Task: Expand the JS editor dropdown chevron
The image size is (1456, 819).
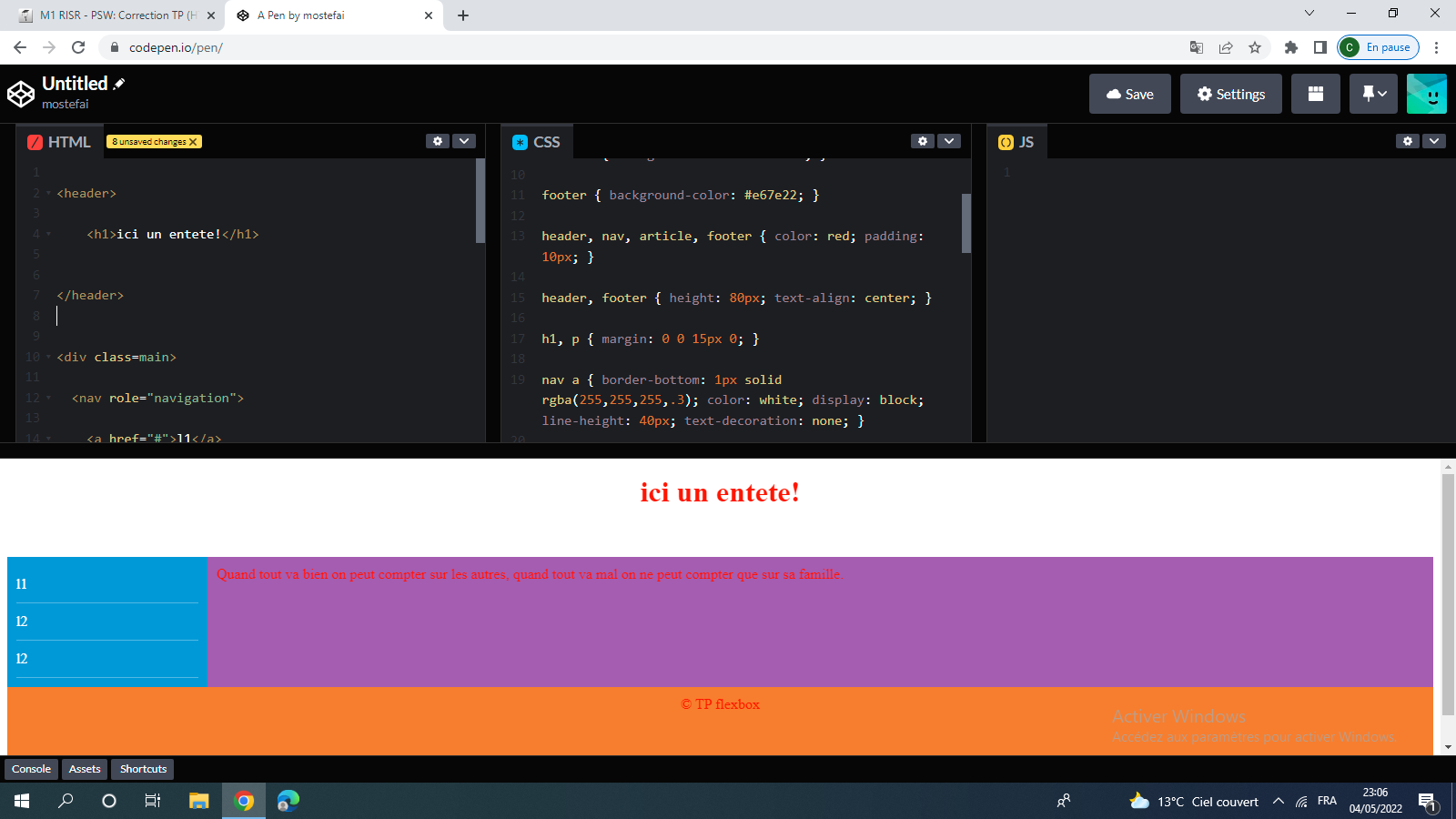Action: [1434, 141]
